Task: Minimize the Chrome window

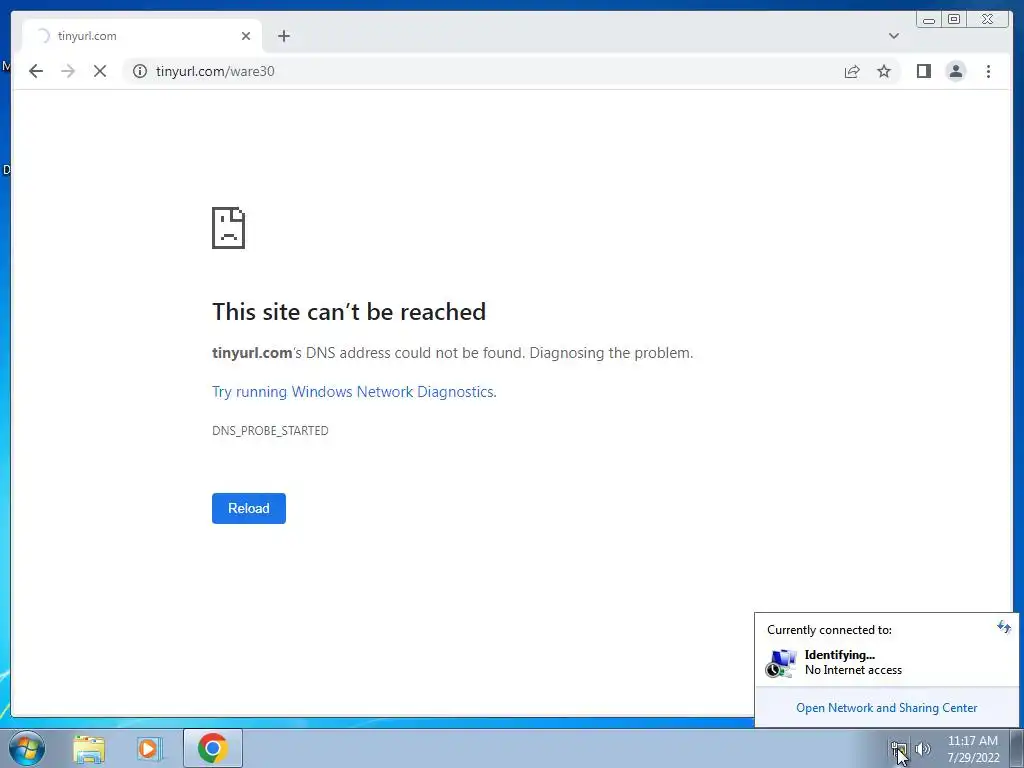Action: [x=929, y=20]
